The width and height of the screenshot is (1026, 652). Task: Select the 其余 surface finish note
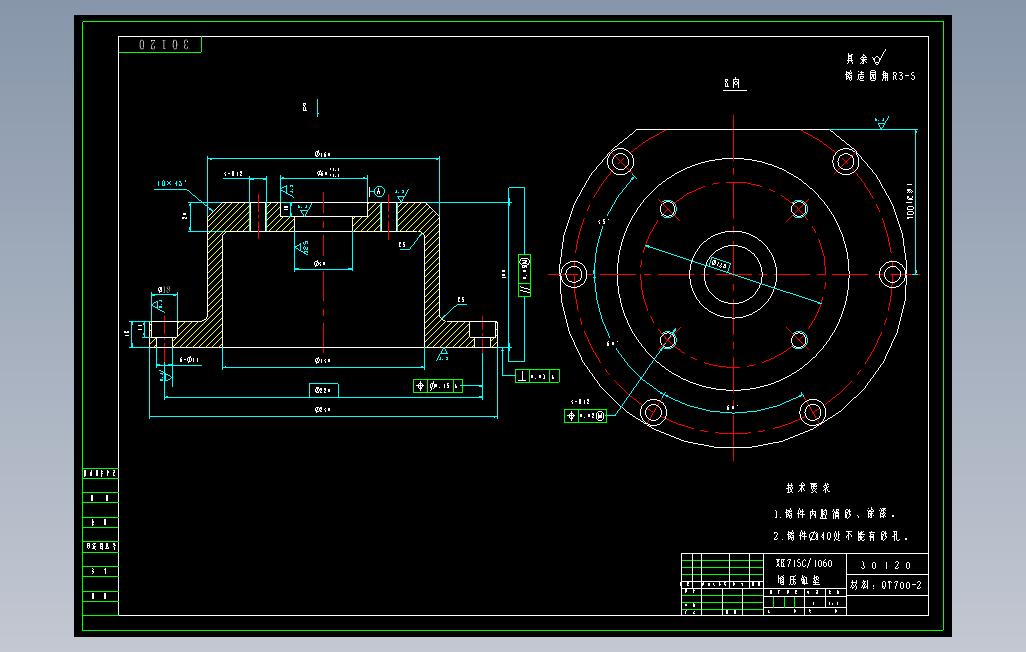pos(866,58)
